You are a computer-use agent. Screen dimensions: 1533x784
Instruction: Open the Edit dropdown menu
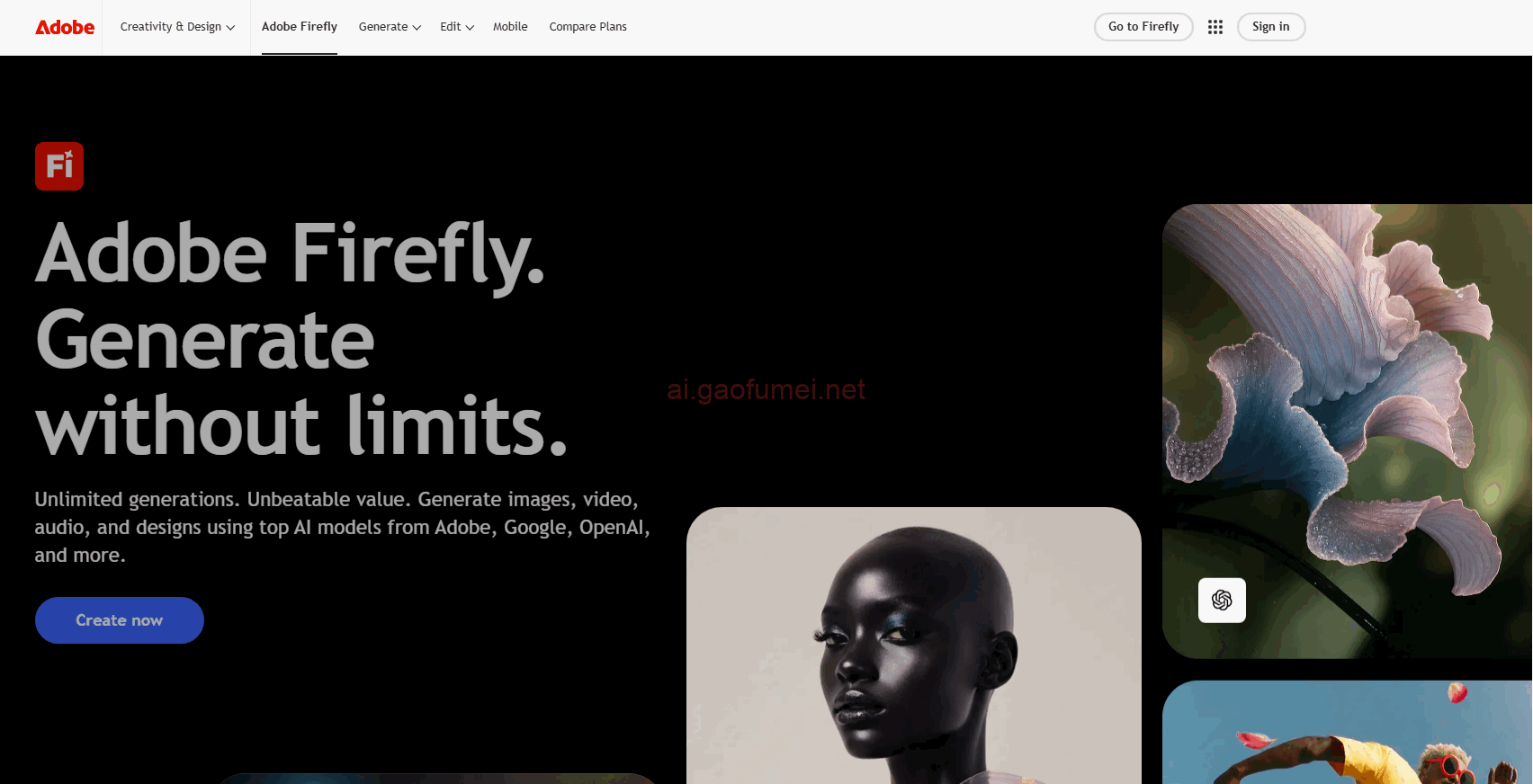pos(457,27)
